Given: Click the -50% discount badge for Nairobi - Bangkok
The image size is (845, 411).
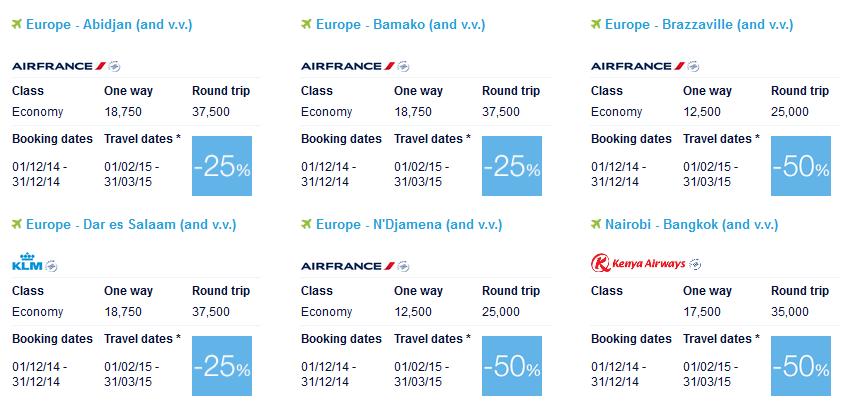Looking at the screenshot, I should tap(801, 366).
